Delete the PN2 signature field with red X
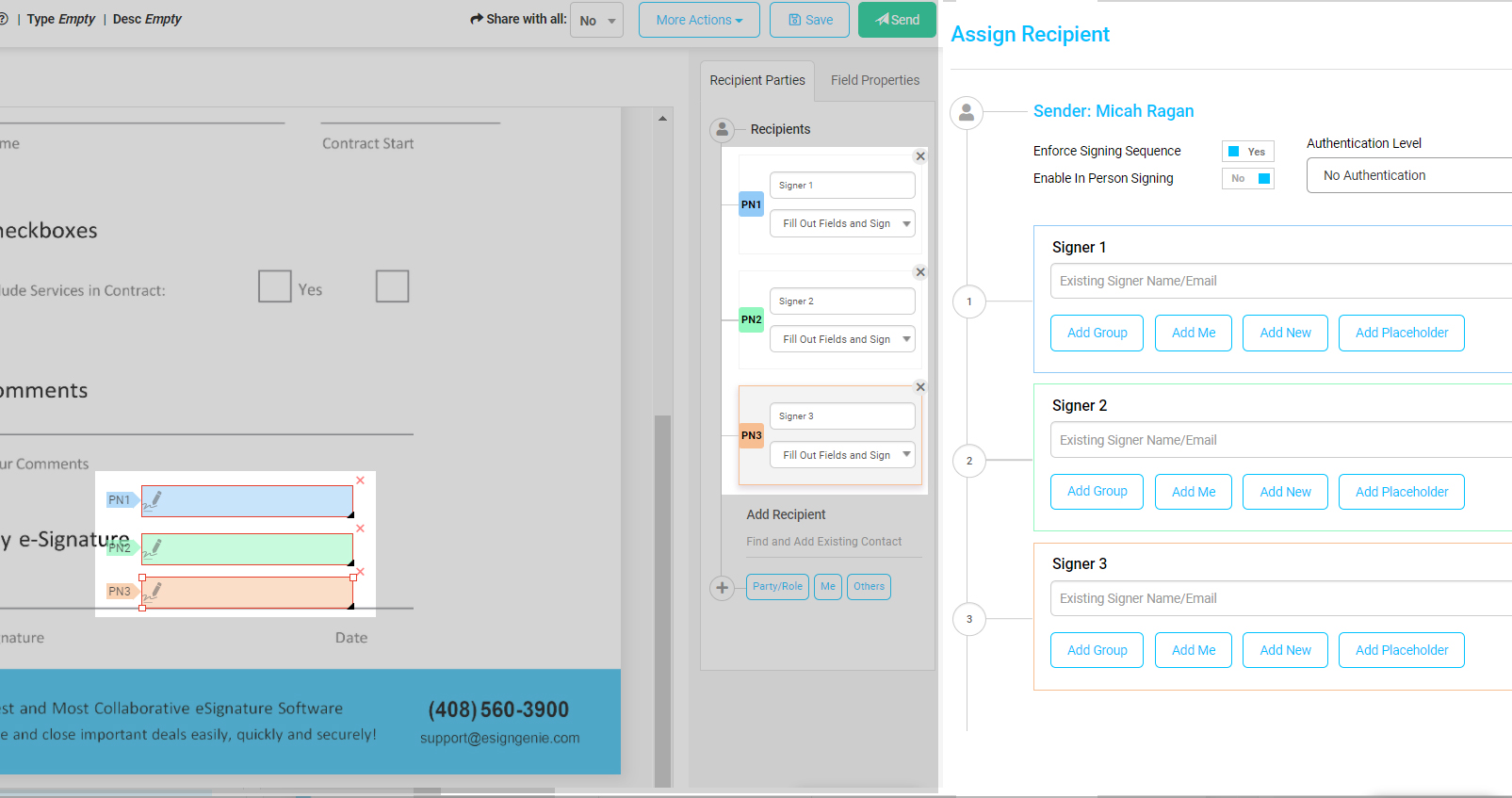Image resolution: width=1512 pixels, height=798 pixels. pos(360,529)
